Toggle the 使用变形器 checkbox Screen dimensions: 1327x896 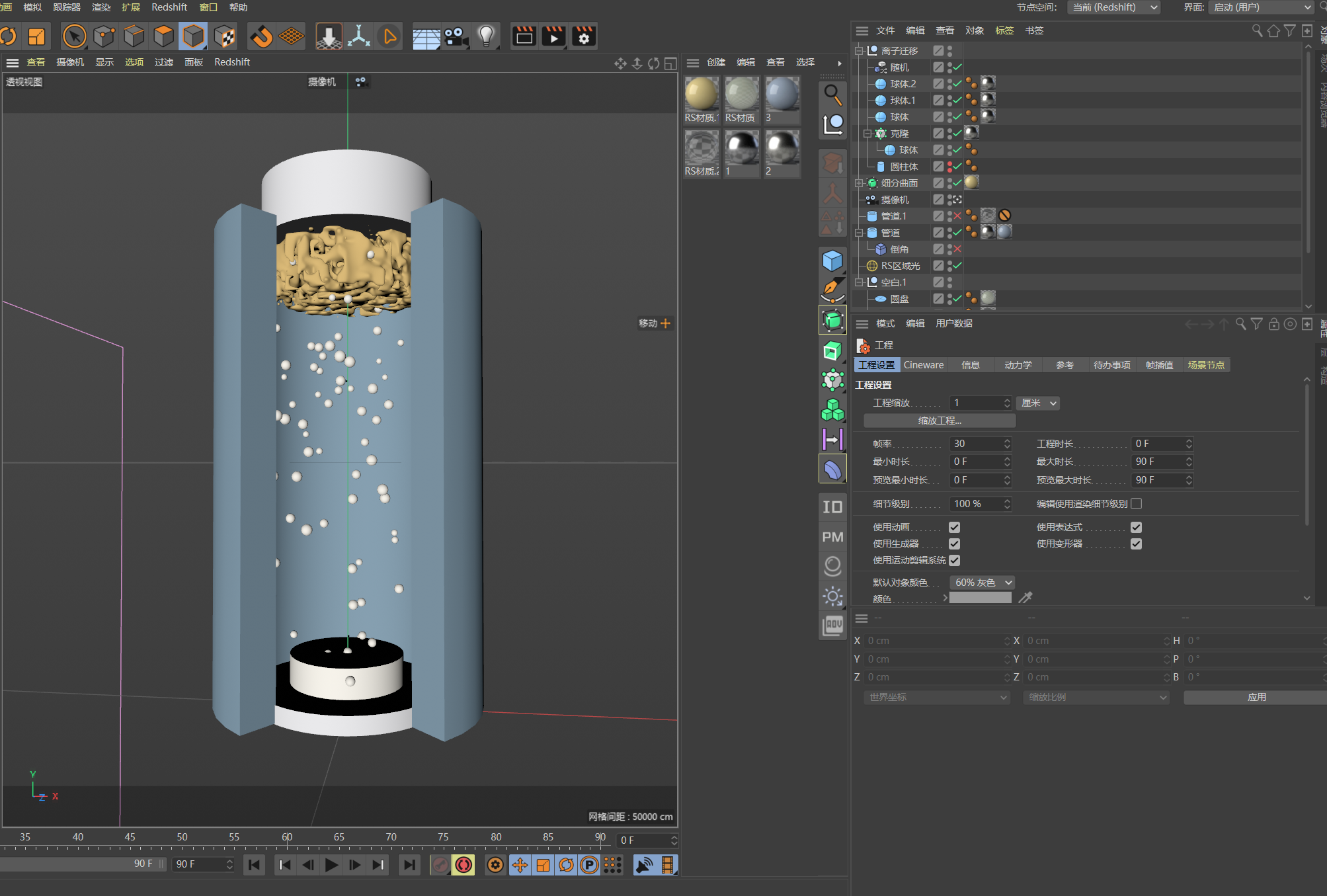[1136, 544]
